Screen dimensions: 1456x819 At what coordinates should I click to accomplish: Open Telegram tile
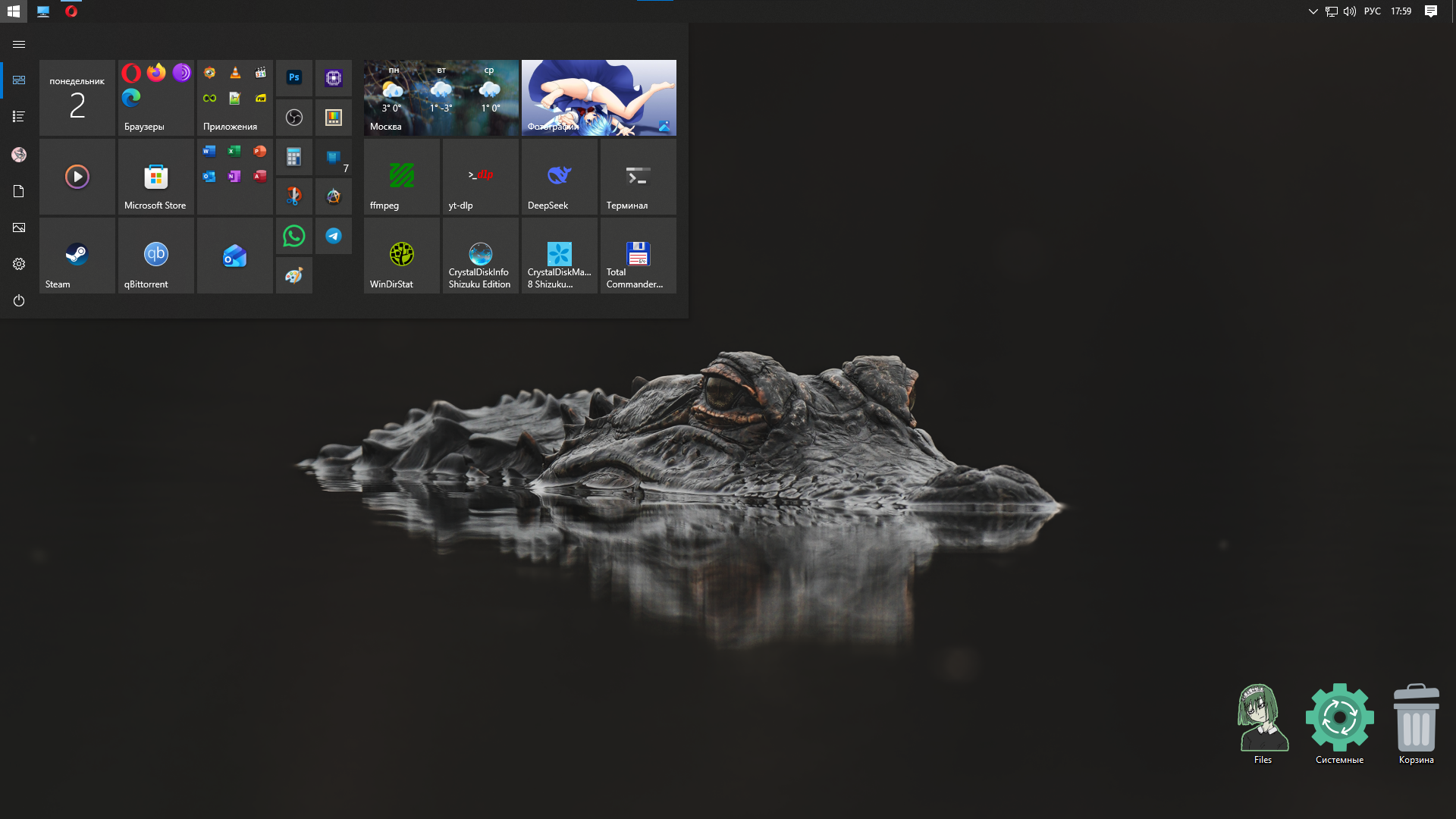tap(334, 236)
